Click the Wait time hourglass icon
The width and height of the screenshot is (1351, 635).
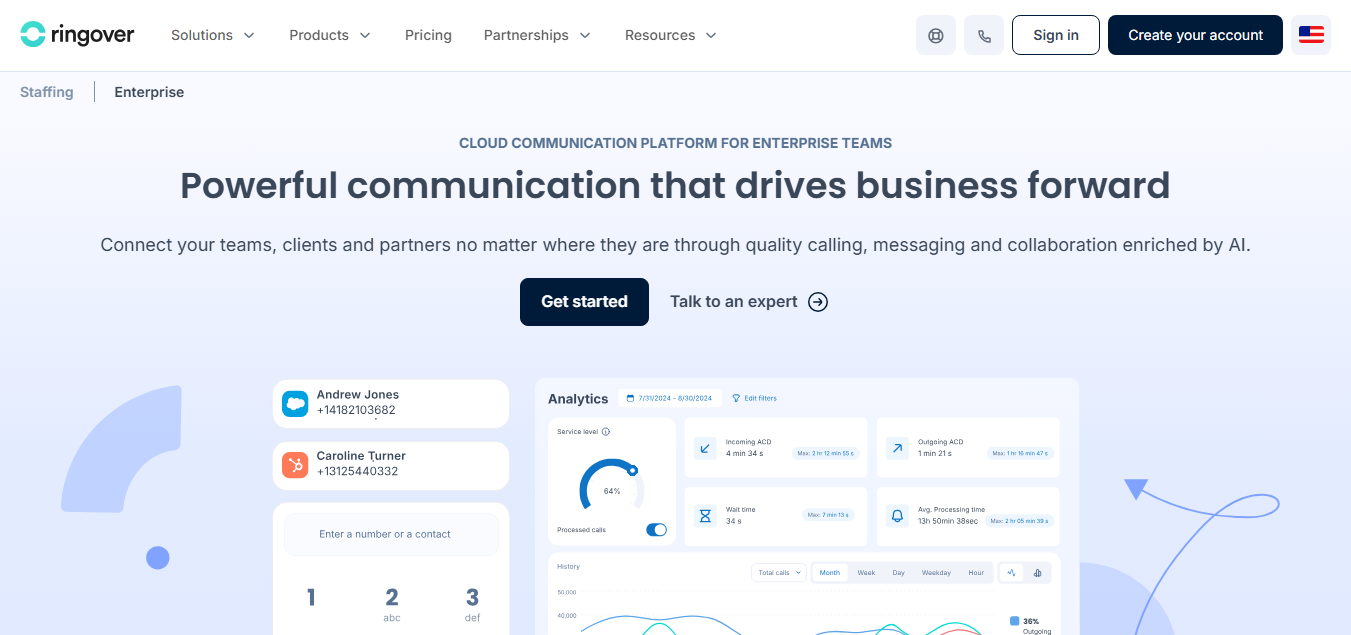tap(705, 516)
